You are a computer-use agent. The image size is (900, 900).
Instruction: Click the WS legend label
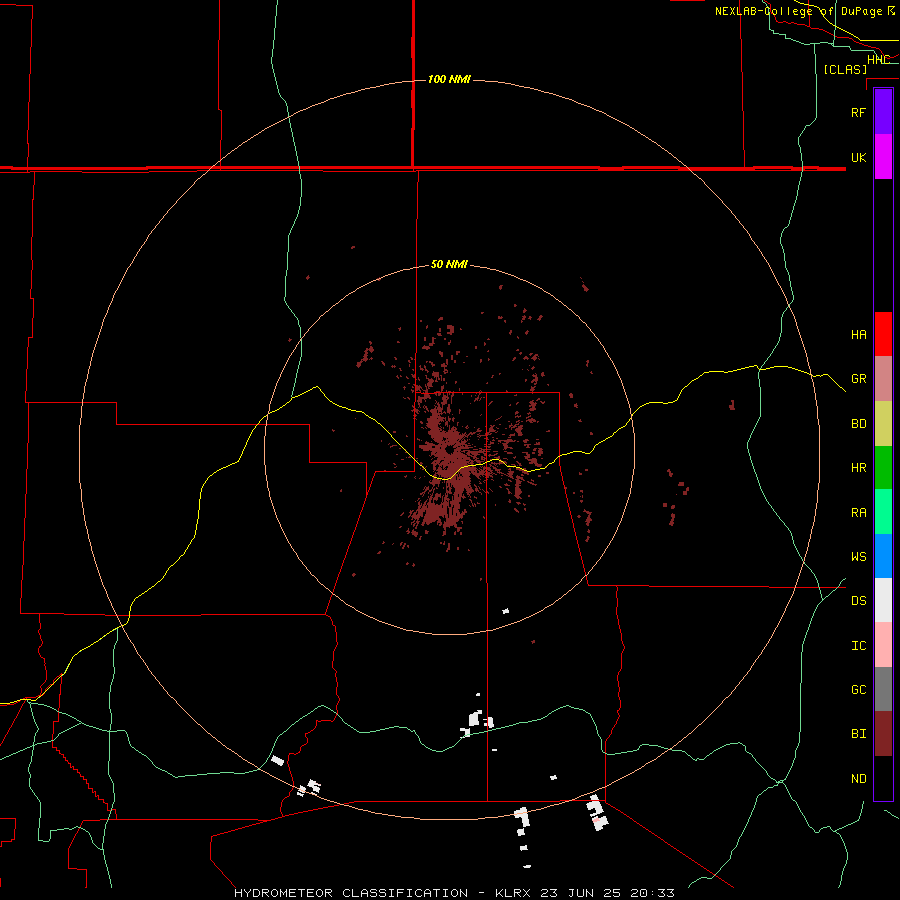(858, 557)
